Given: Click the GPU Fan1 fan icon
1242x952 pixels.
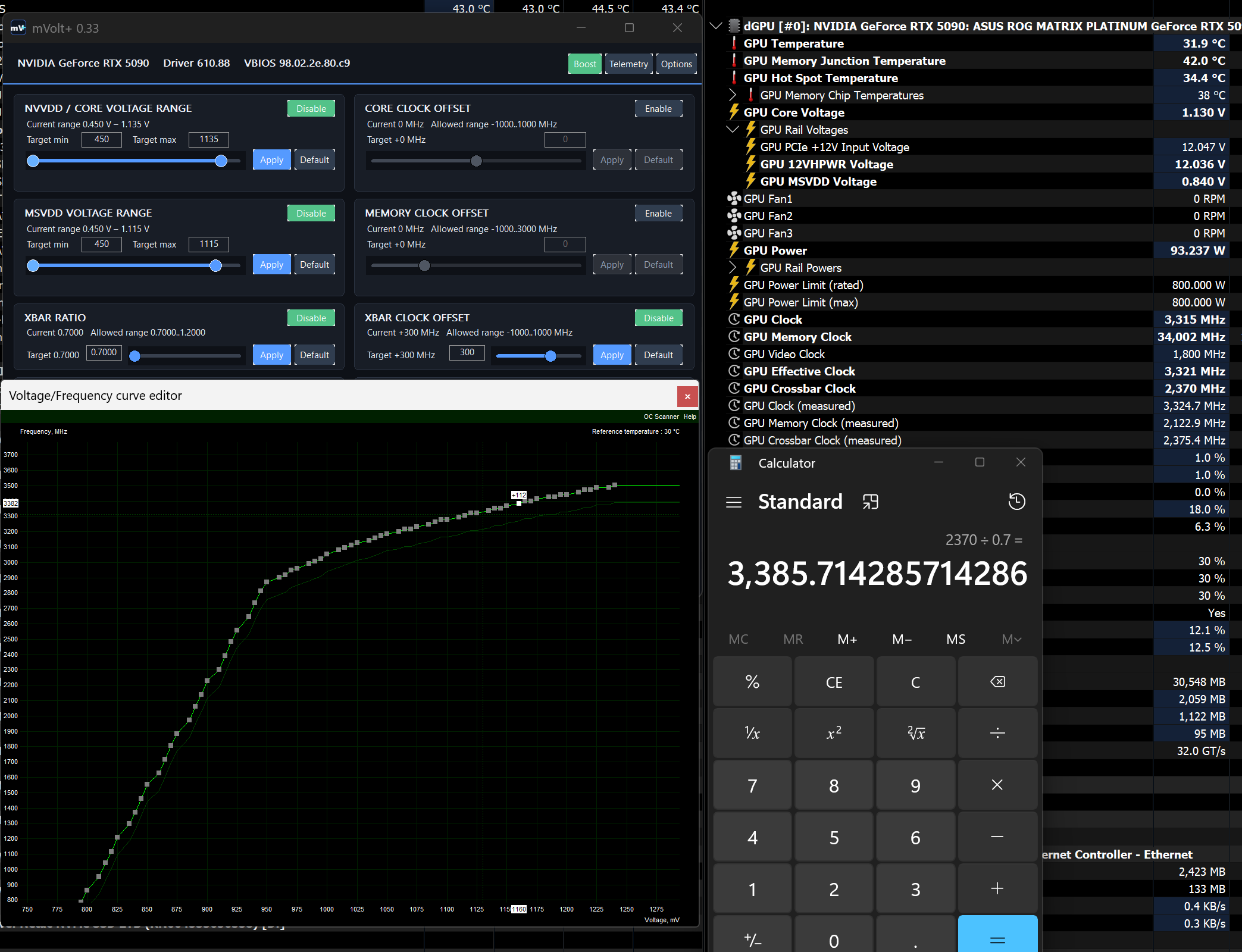Looking at the screenshot, I should tap(734, 199).
